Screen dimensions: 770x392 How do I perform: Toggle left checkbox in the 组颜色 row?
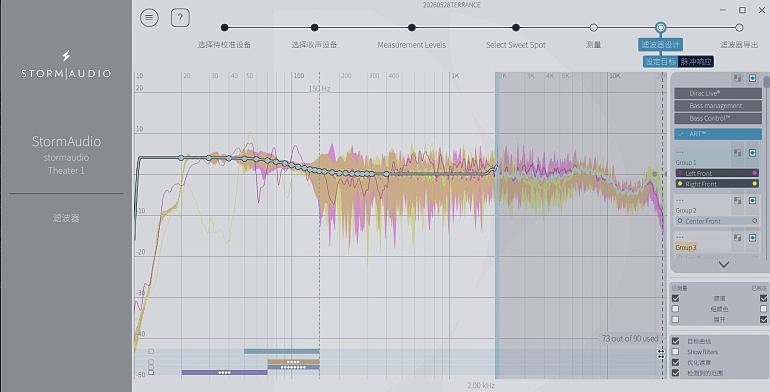(x=676, y=309)
